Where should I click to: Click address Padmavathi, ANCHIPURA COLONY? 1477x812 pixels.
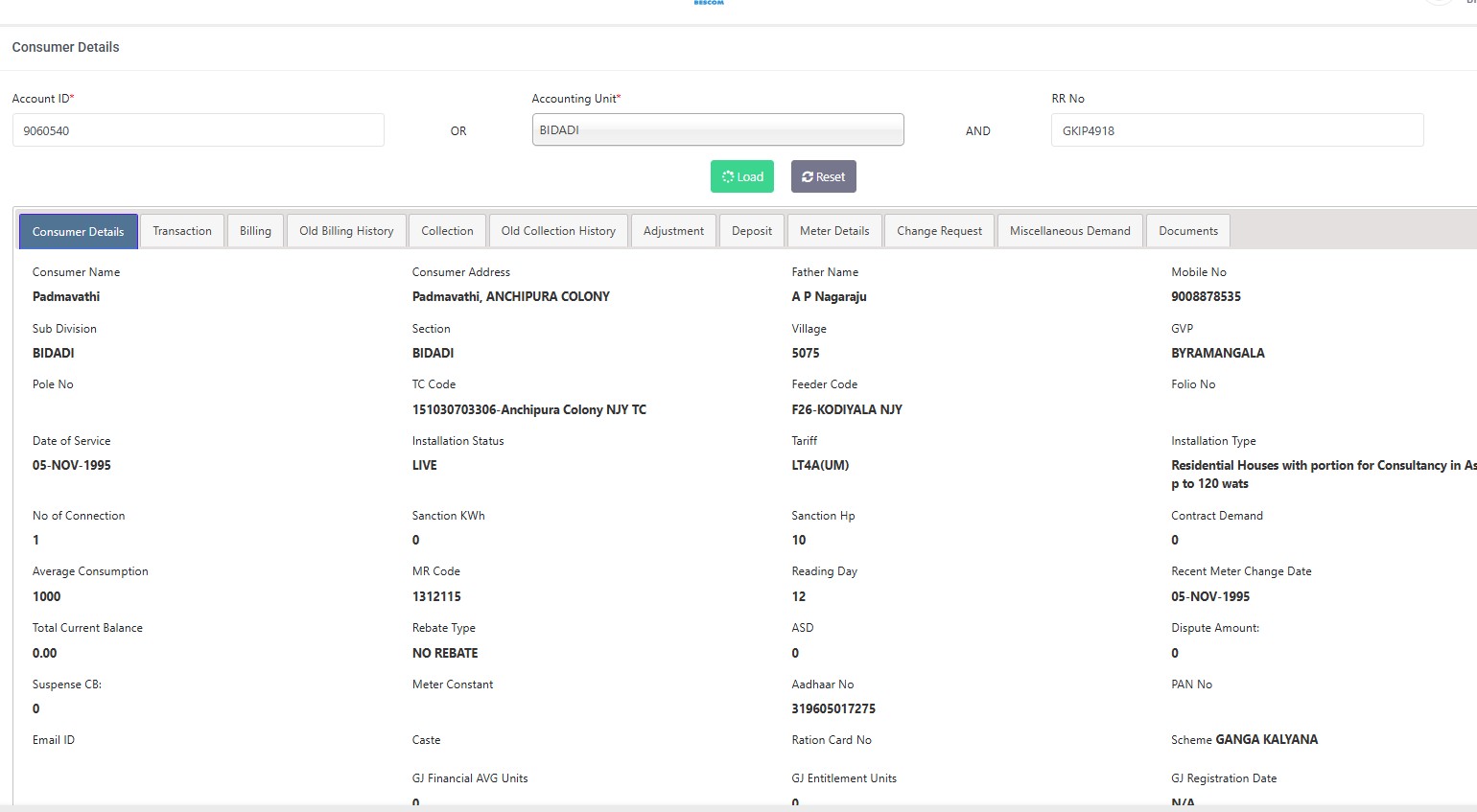(x=511, y=296)
